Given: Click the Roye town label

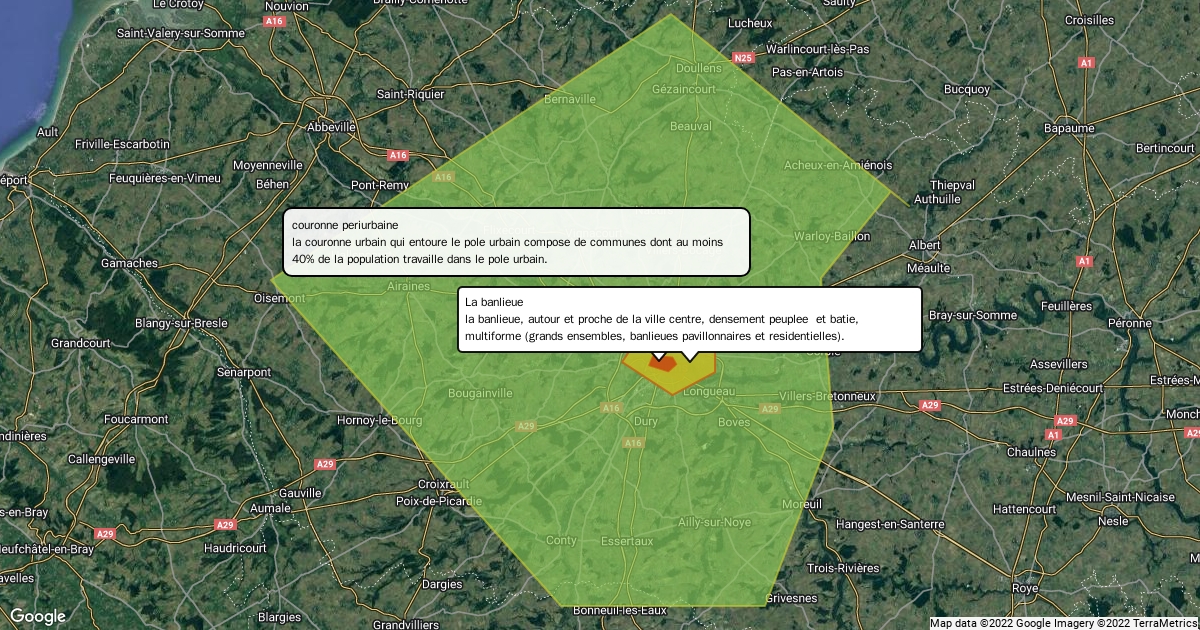Looking at the screenshot, I should coord(1024,588).
